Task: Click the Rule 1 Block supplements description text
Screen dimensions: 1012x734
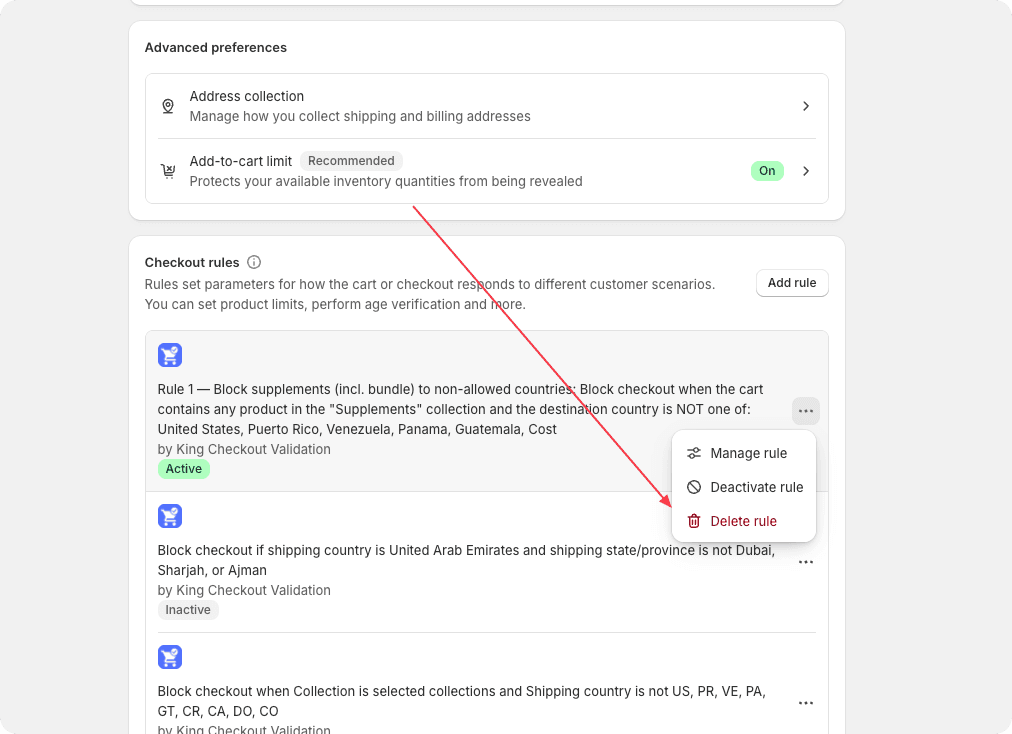Action: point(460,409)
